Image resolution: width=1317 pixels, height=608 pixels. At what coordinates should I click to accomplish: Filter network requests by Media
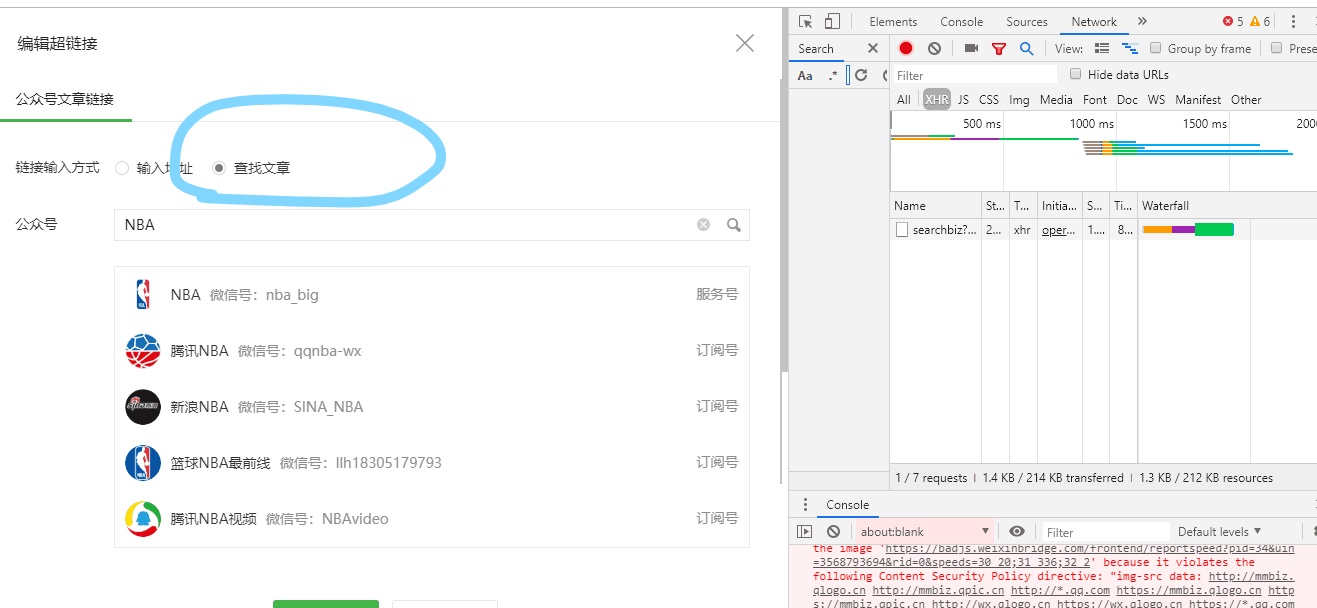click(x=1056, y=100)
